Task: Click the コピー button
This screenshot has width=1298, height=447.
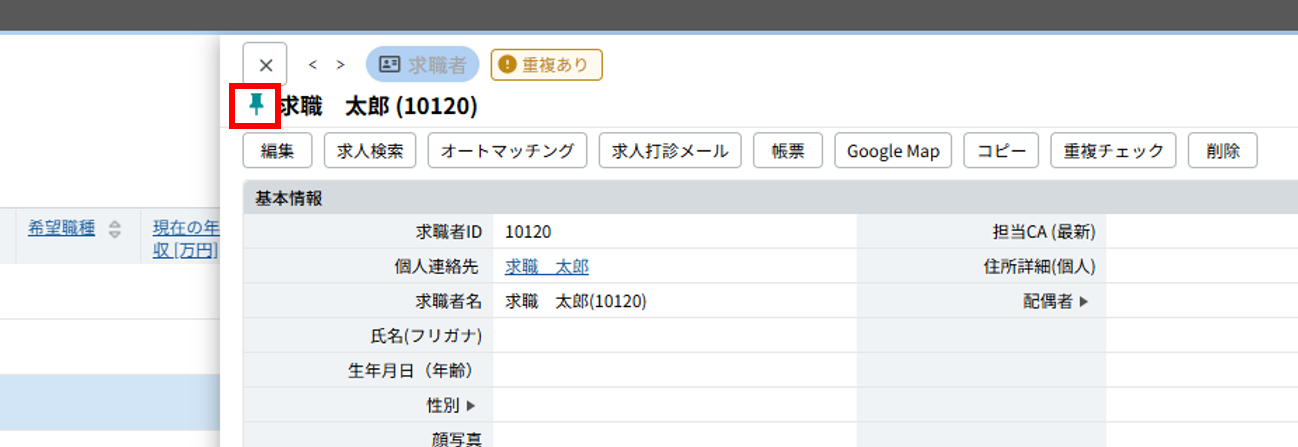Action: coord(1001,151)
